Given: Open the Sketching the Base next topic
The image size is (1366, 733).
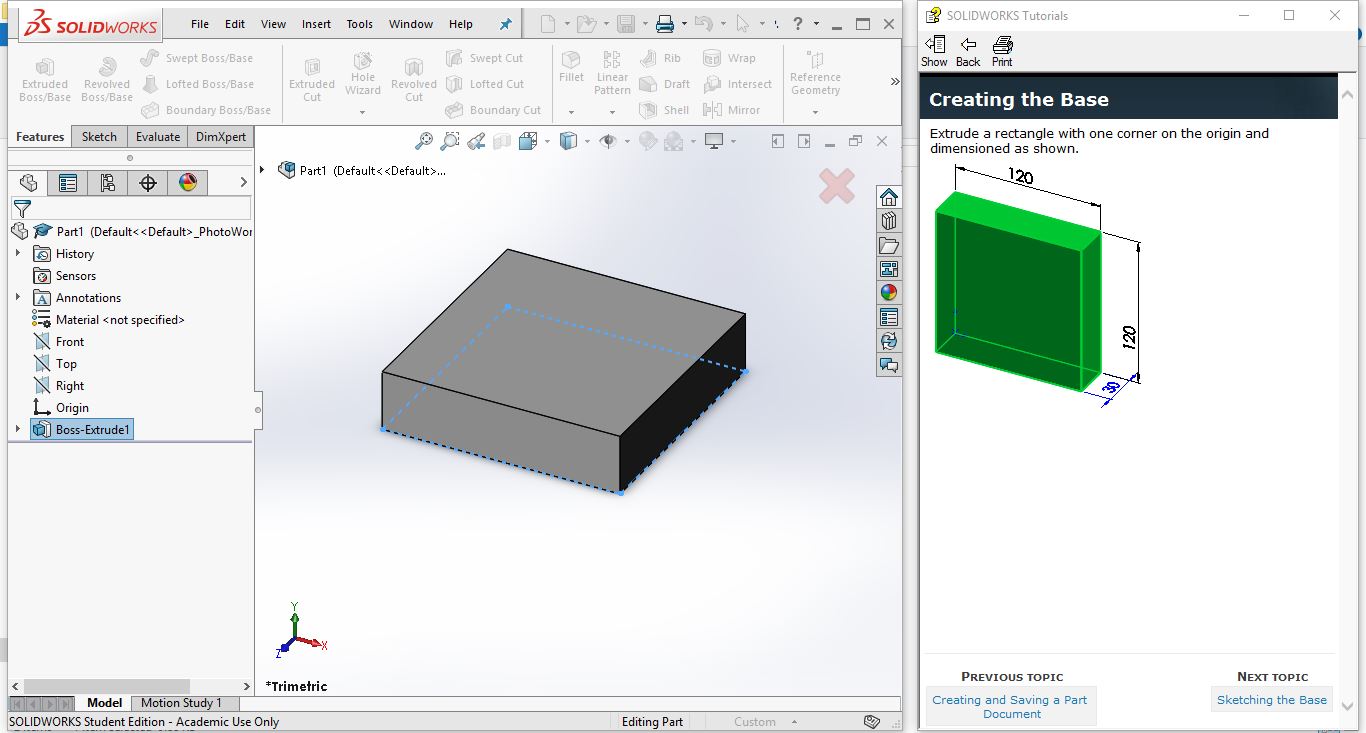Looking at the screenshot, I should click(x=1272, y=700).
